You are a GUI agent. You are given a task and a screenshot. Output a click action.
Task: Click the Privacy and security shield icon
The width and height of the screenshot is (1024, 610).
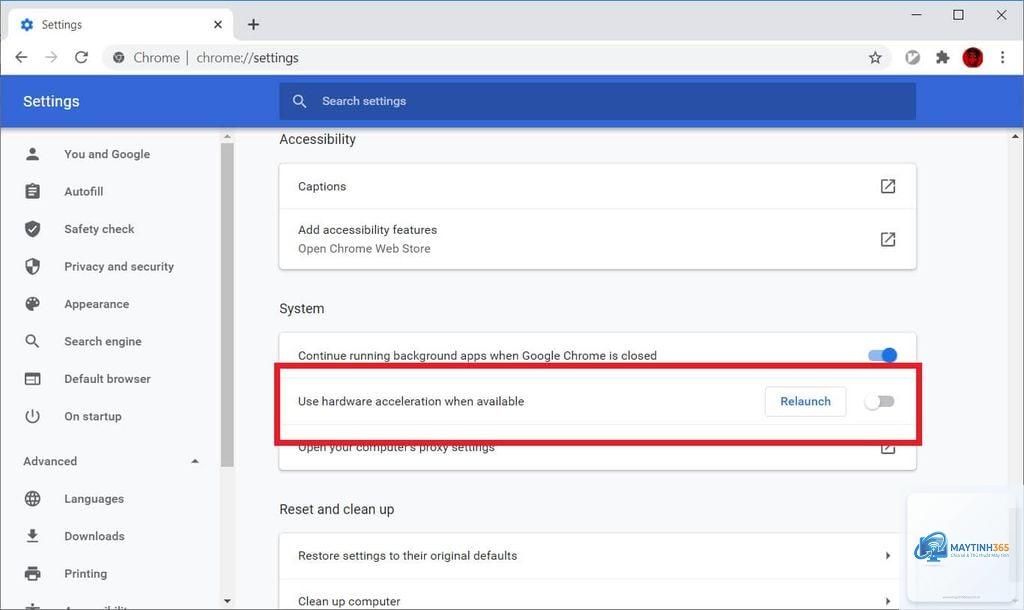point(32,266)
